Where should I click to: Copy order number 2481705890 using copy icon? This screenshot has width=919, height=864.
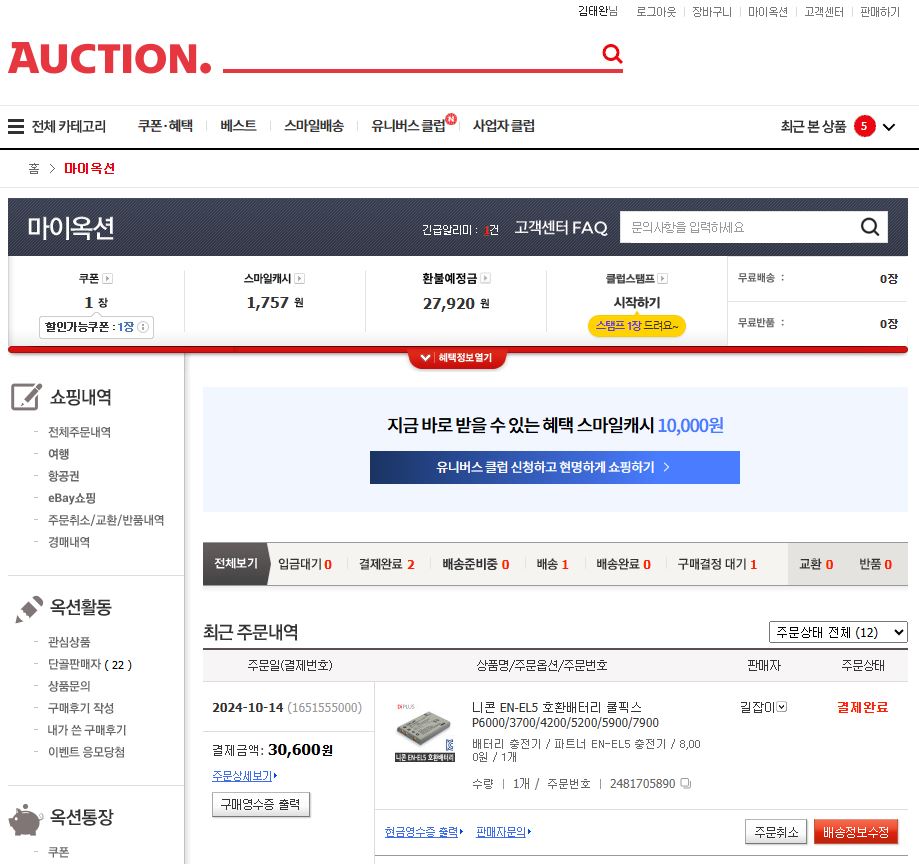686,784
